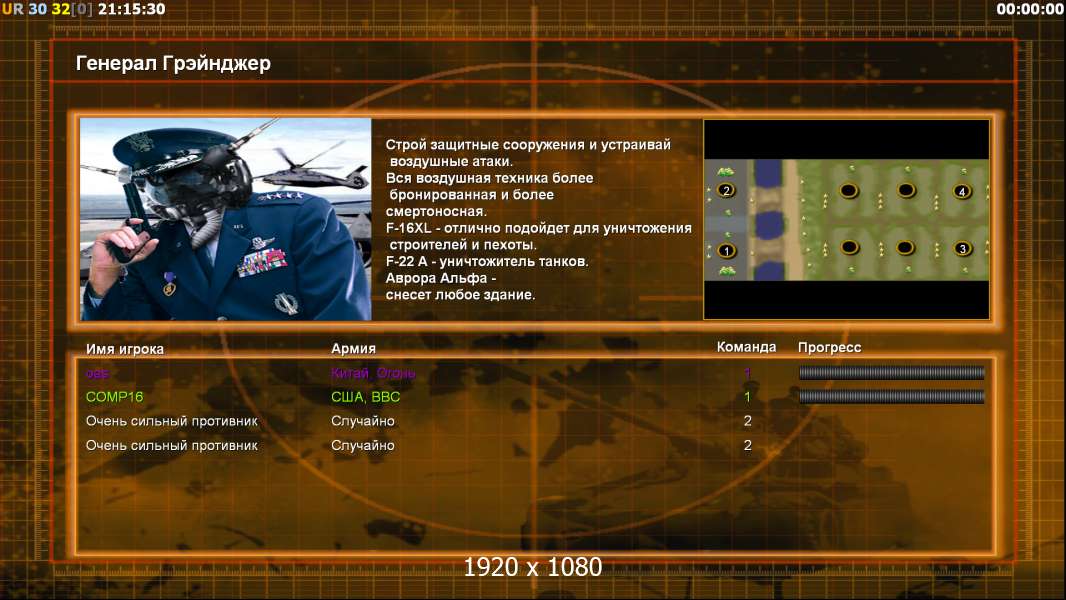Select player COMP16 in the list
Viewport: 1066px width, 600px height.
click(x=114, y=397)
